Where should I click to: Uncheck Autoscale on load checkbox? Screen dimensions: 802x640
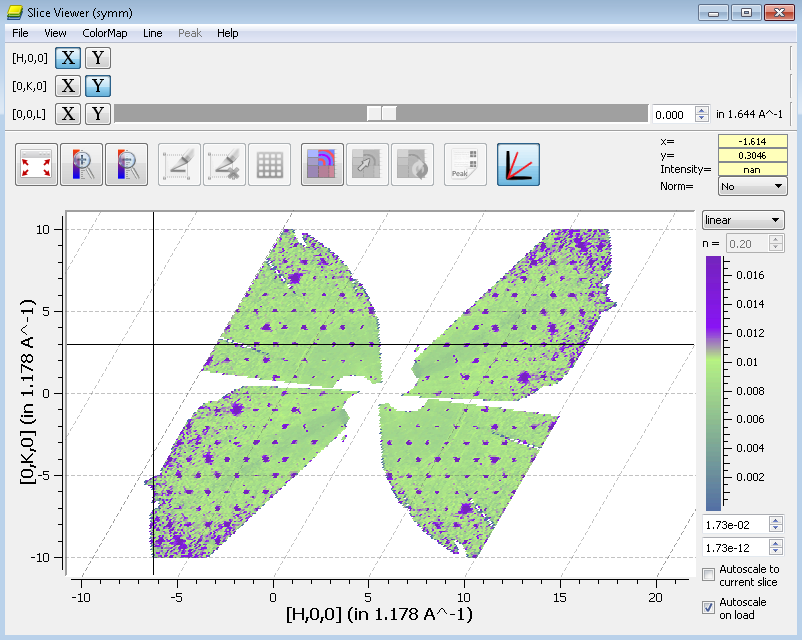(709, 607)
